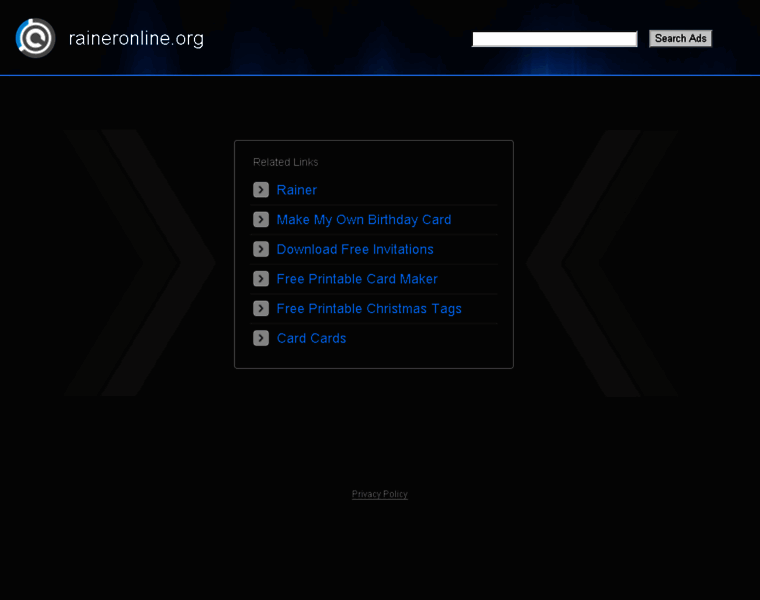Open the Free Printable Christmas Tags link
Screen dimensions: 760x600
pyautogui.click(x=369, y=309)
